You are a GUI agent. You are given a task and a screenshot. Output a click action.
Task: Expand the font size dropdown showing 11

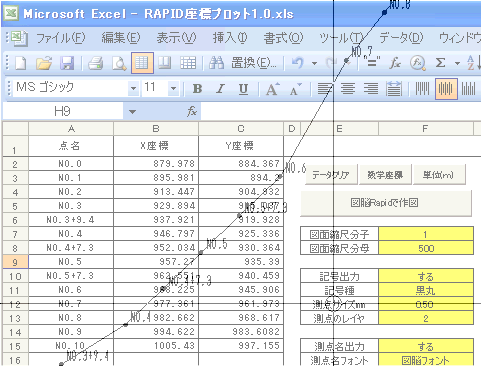point(173,89)
